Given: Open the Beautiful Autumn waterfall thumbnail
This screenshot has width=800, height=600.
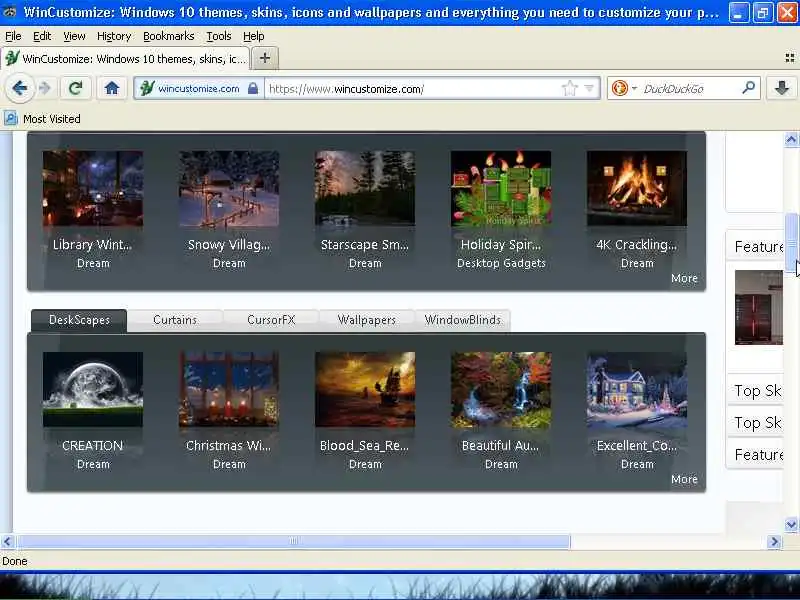Looking at the screenshot, I should coord(501,389).
